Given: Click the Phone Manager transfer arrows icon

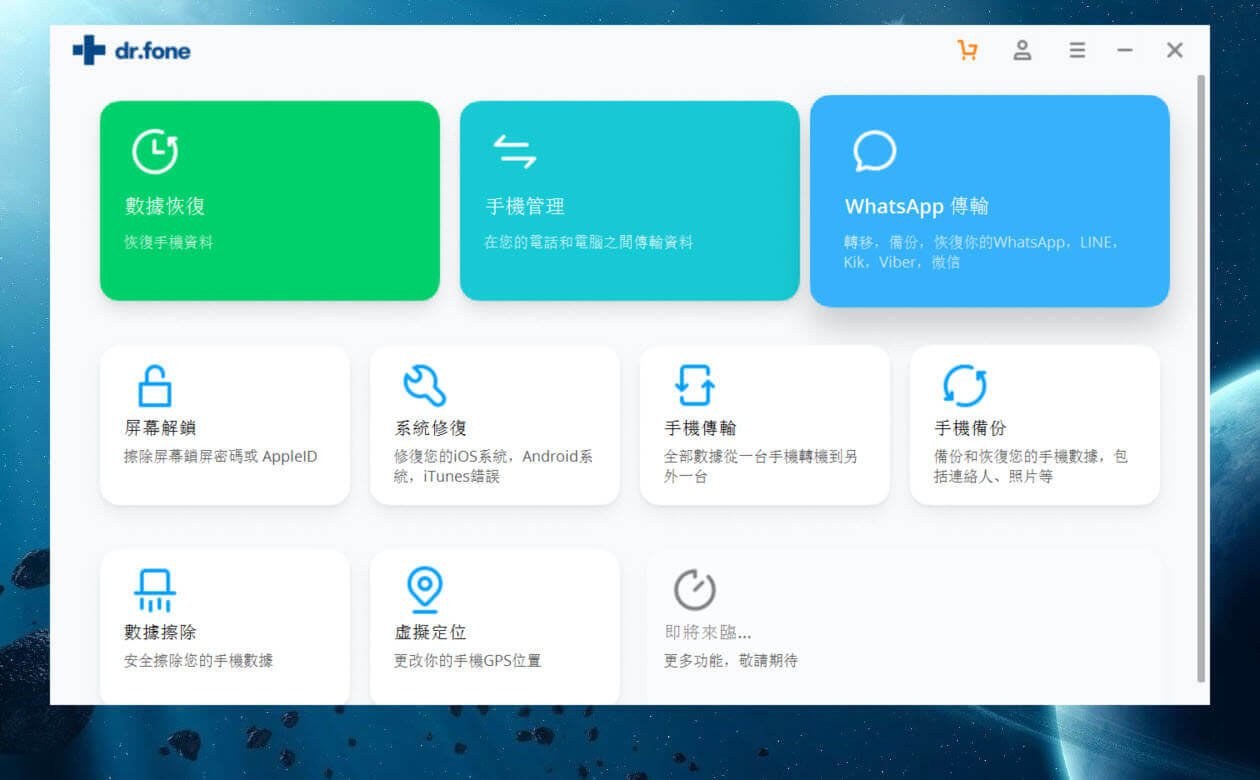Looking at the screenshot, I should point(515,151).
